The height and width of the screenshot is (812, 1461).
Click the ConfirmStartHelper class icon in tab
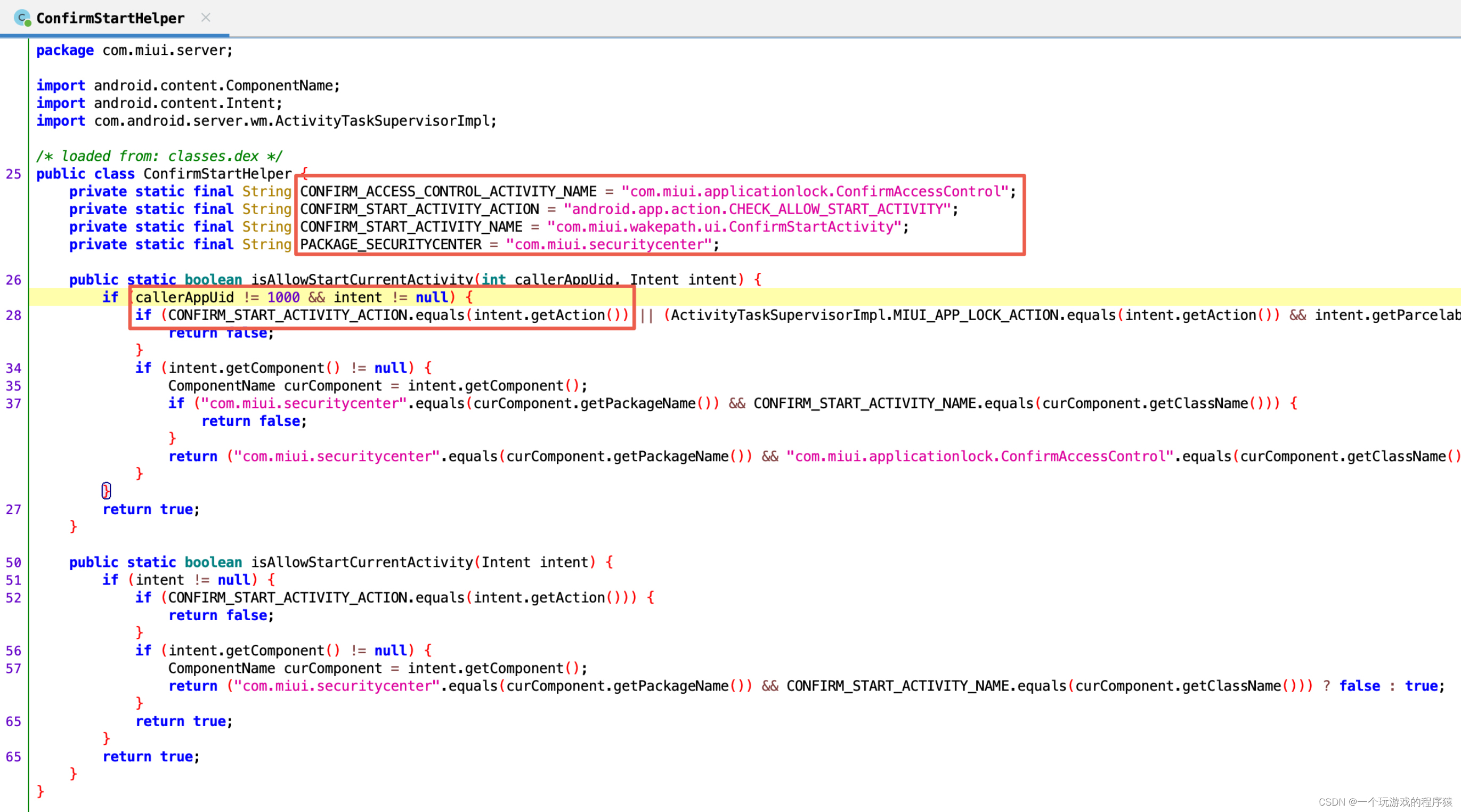tap(21, 18)
